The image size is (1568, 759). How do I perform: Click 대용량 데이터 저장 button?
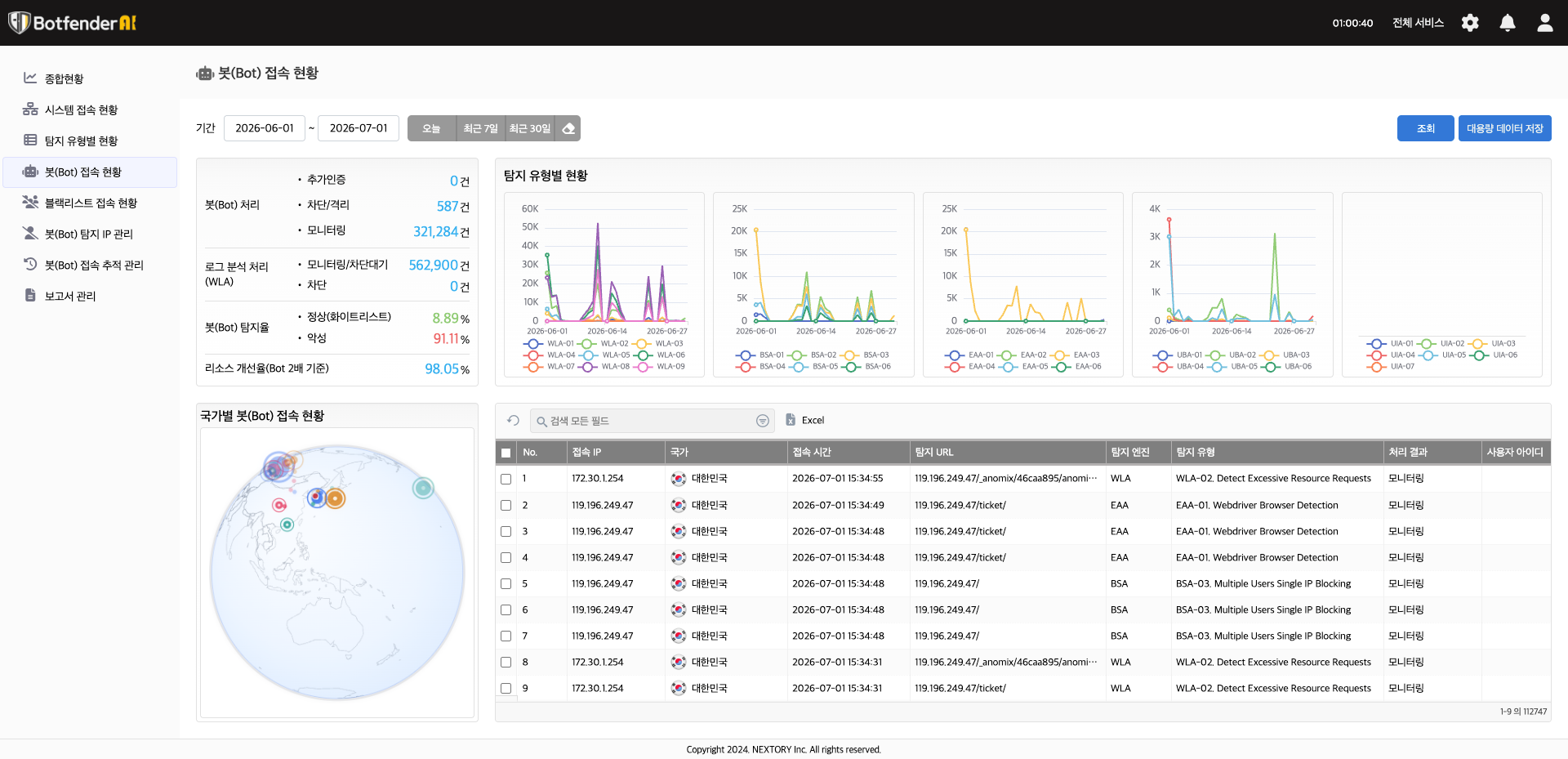pos(1504,128)
